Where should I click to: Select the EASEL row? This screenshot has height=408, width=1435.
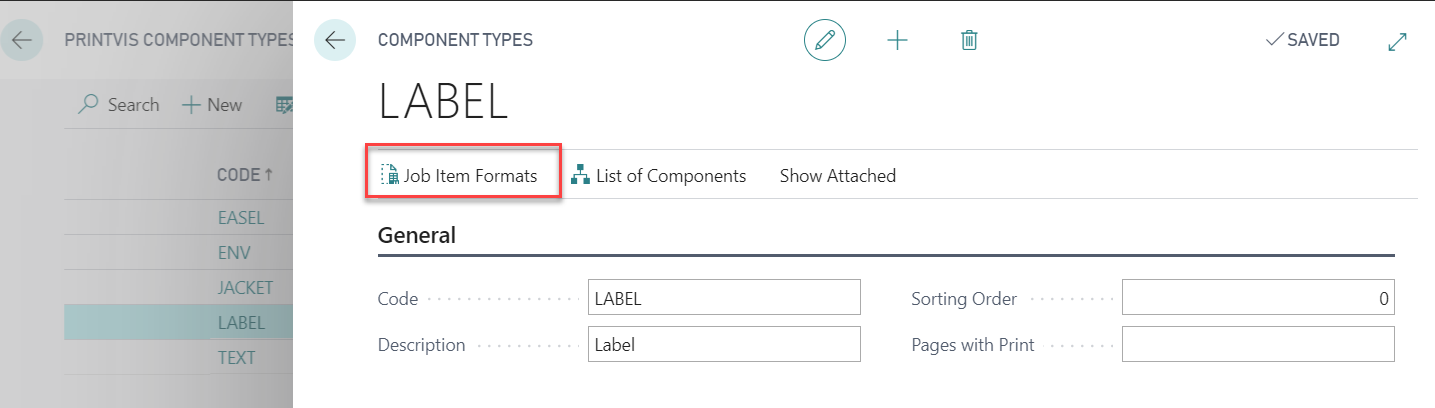pyautogui.click(x=178, y=217)
